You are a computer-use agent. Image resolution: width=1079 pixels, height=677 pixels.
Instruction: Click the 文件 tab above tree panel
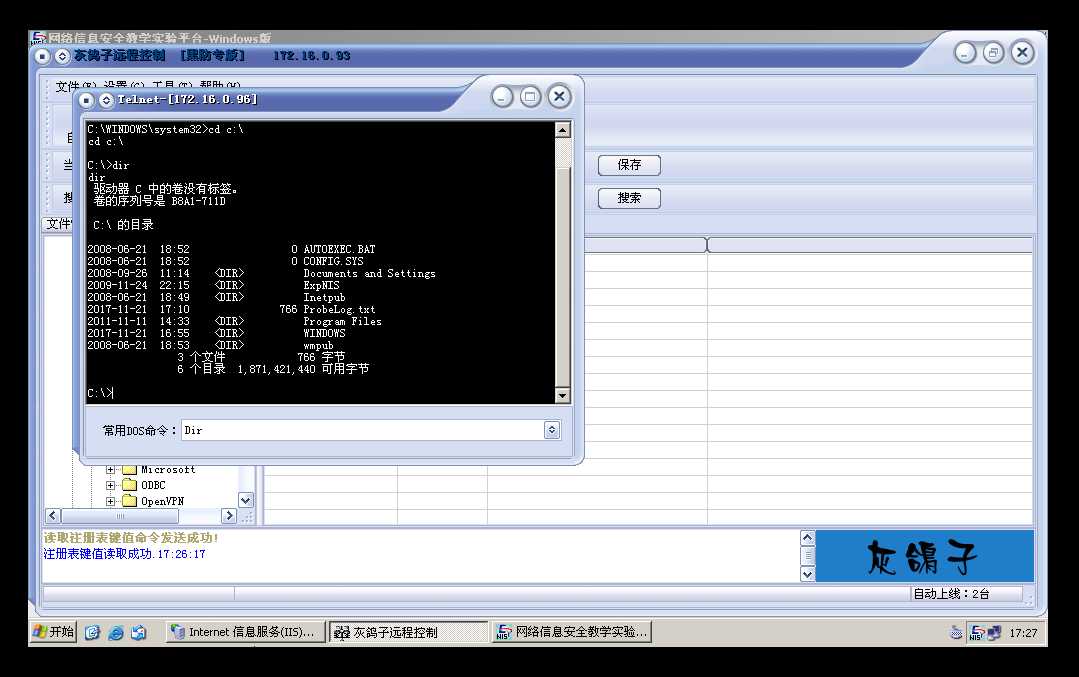(58, 224)
